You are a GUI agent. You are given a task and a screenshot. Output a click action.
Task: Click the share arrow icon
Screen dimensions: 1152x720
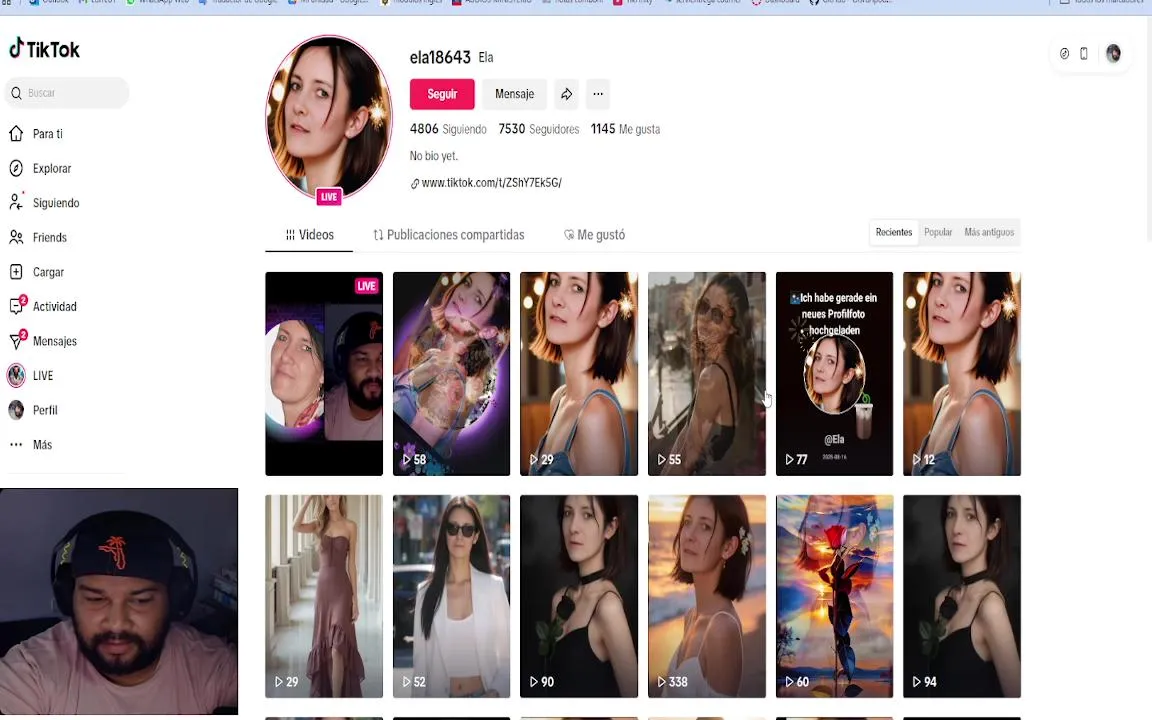click(x=566, y=94)
